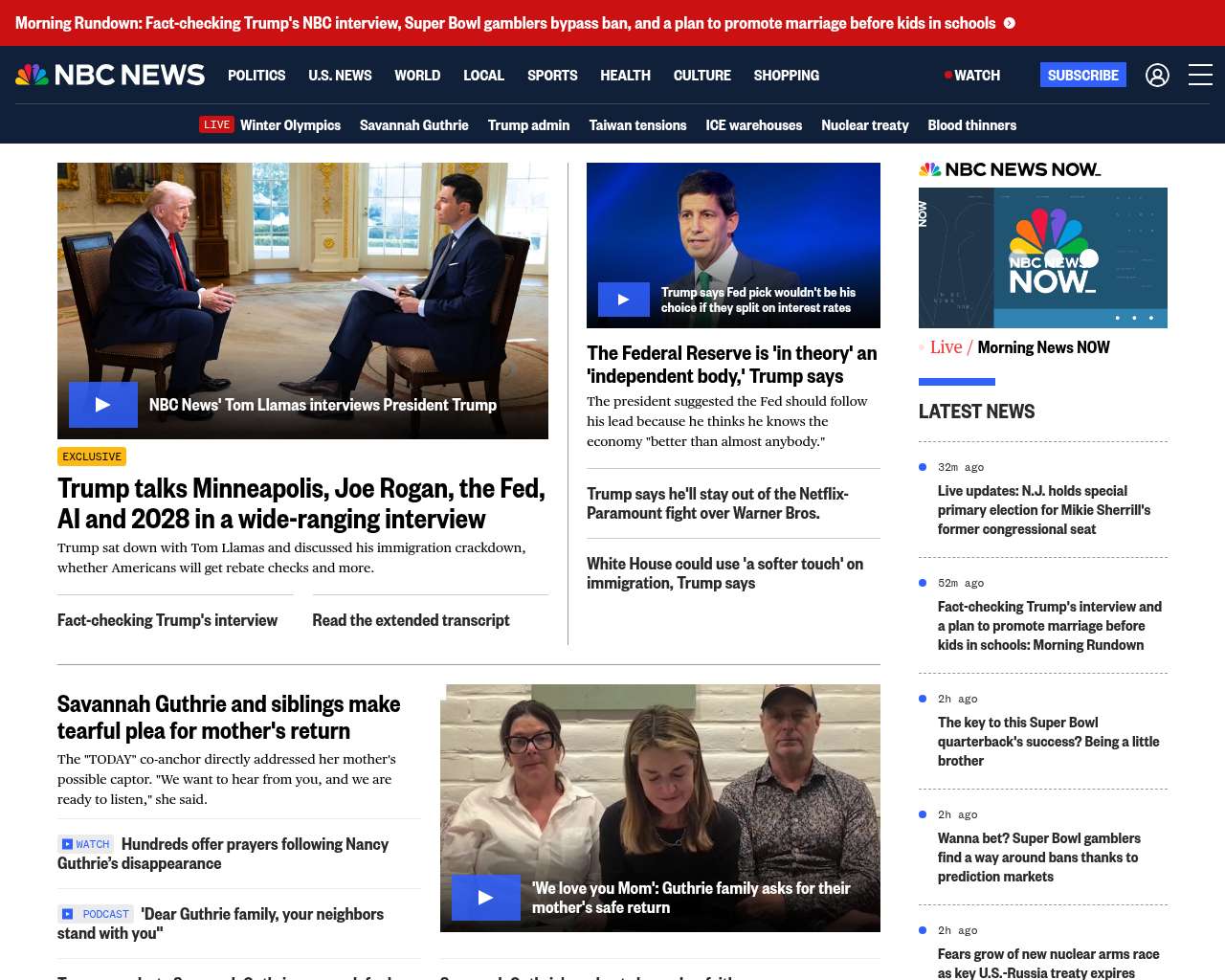Click the Subscribe button
The height and width of the screenshot is (980, 1225).
pyautogui.click(x=1082, y=75)
